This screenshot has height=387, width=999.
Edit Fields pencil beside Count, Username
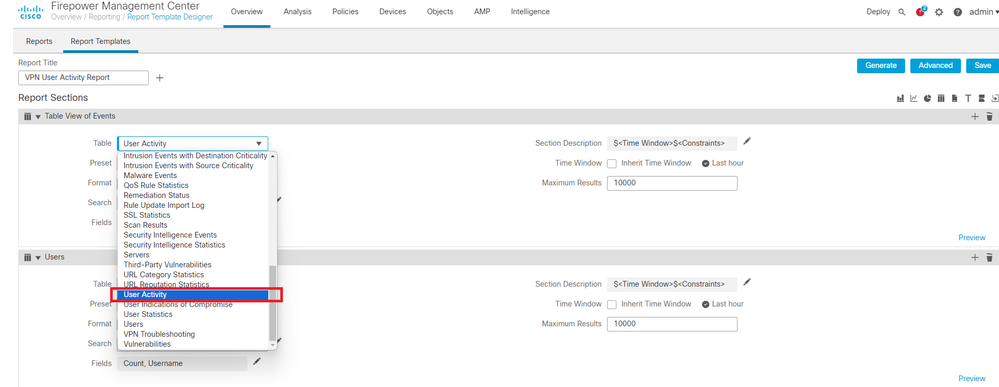click(256, 361)
